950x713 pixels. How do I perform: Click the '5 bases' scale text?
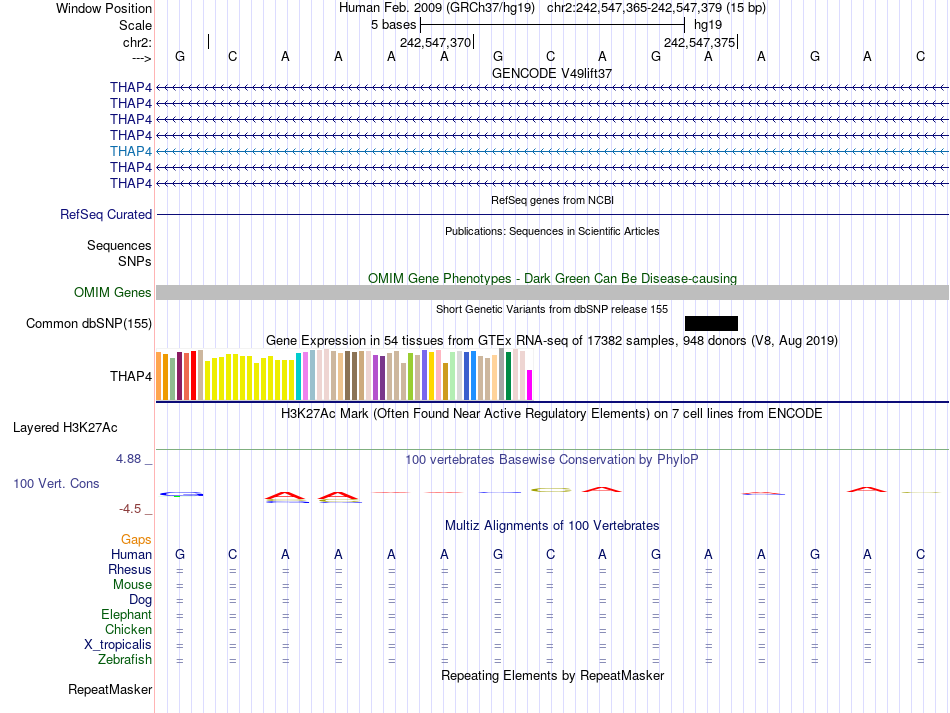[393, 25]
